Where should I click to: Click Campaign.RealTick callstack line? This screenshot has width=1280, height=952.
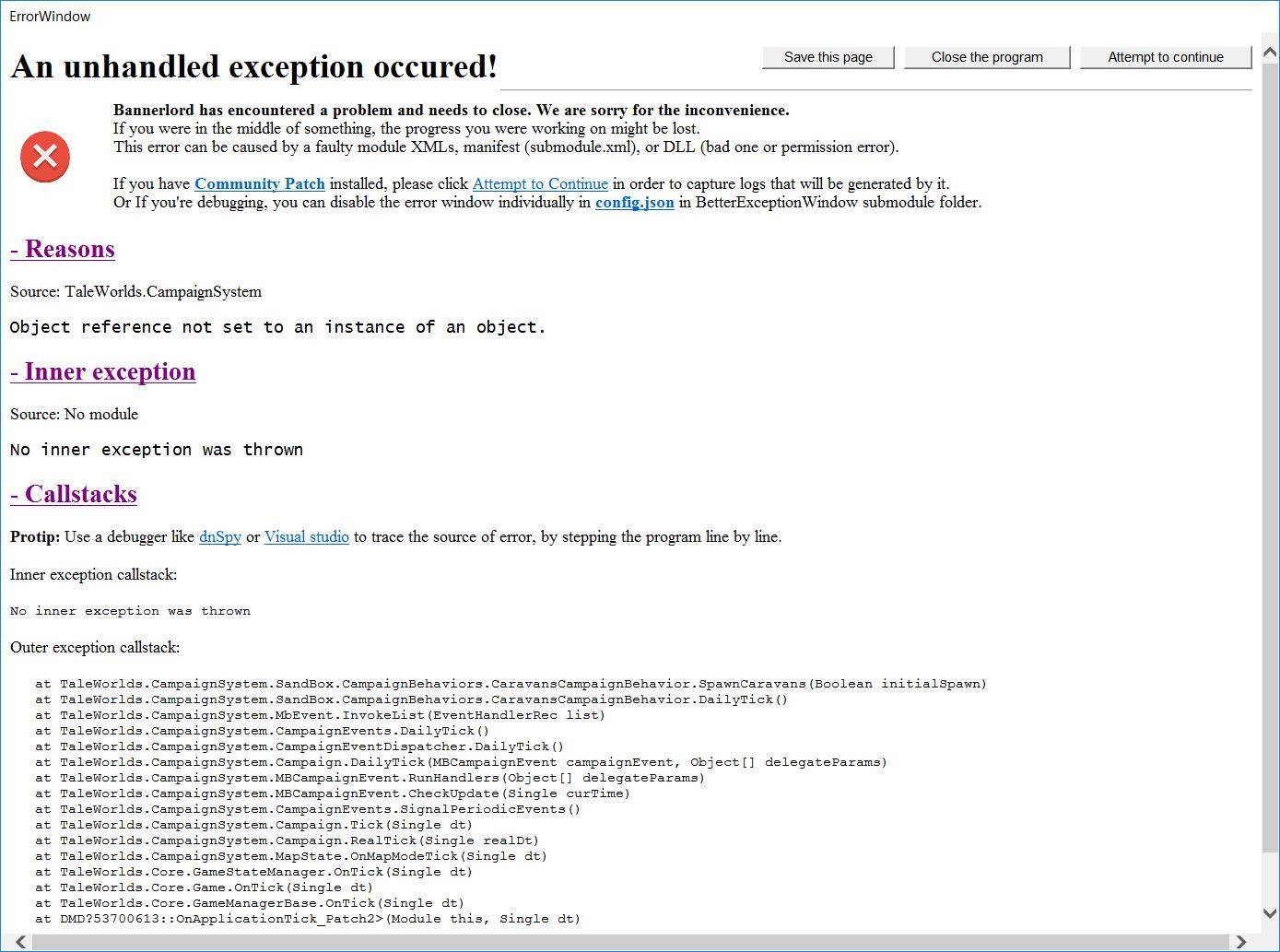(288, 840)
